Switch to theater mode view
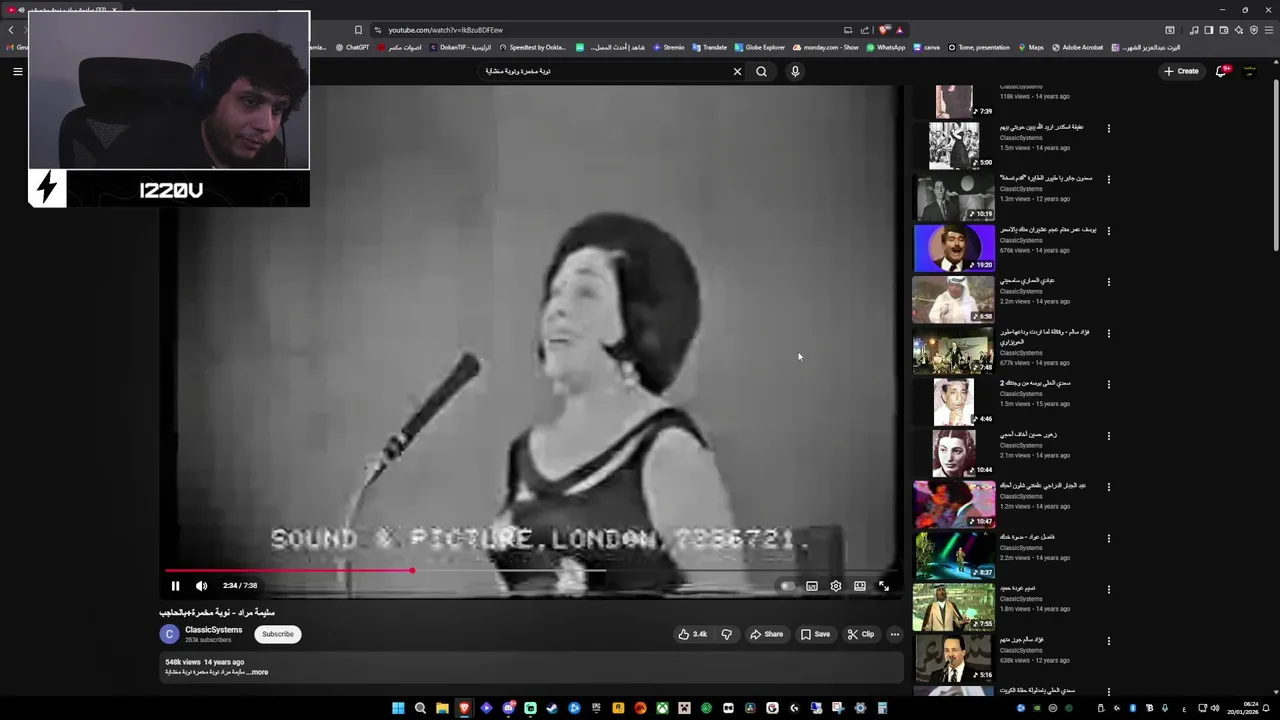This screenshot has height=720, width=1280. click(x=860, y=586)
